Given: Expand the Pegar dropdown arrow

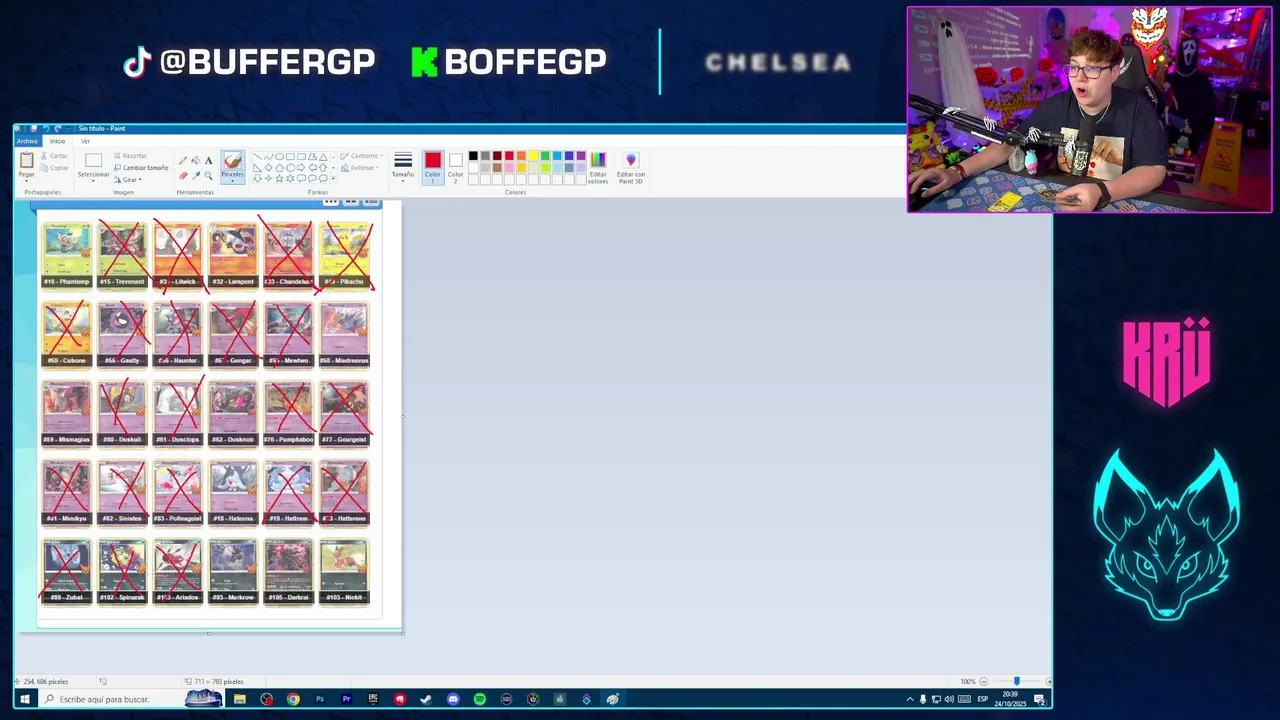Looking at the screenshot, I should (x=26, y=181).
